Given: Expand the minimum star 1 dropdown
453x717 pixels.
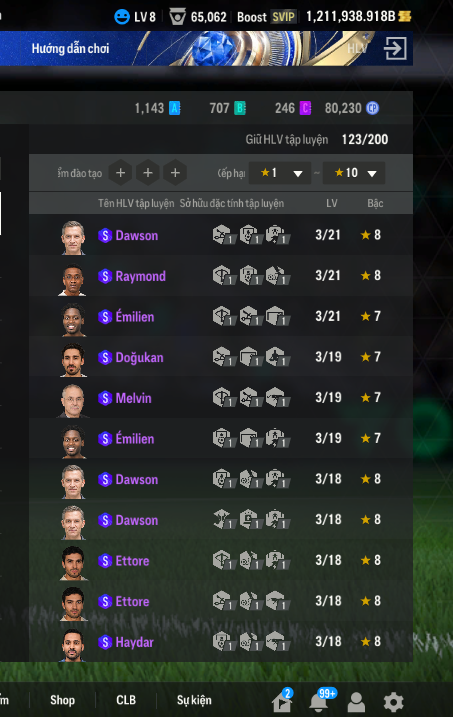Looking at the screenshot, I should (x=280, y=173).
